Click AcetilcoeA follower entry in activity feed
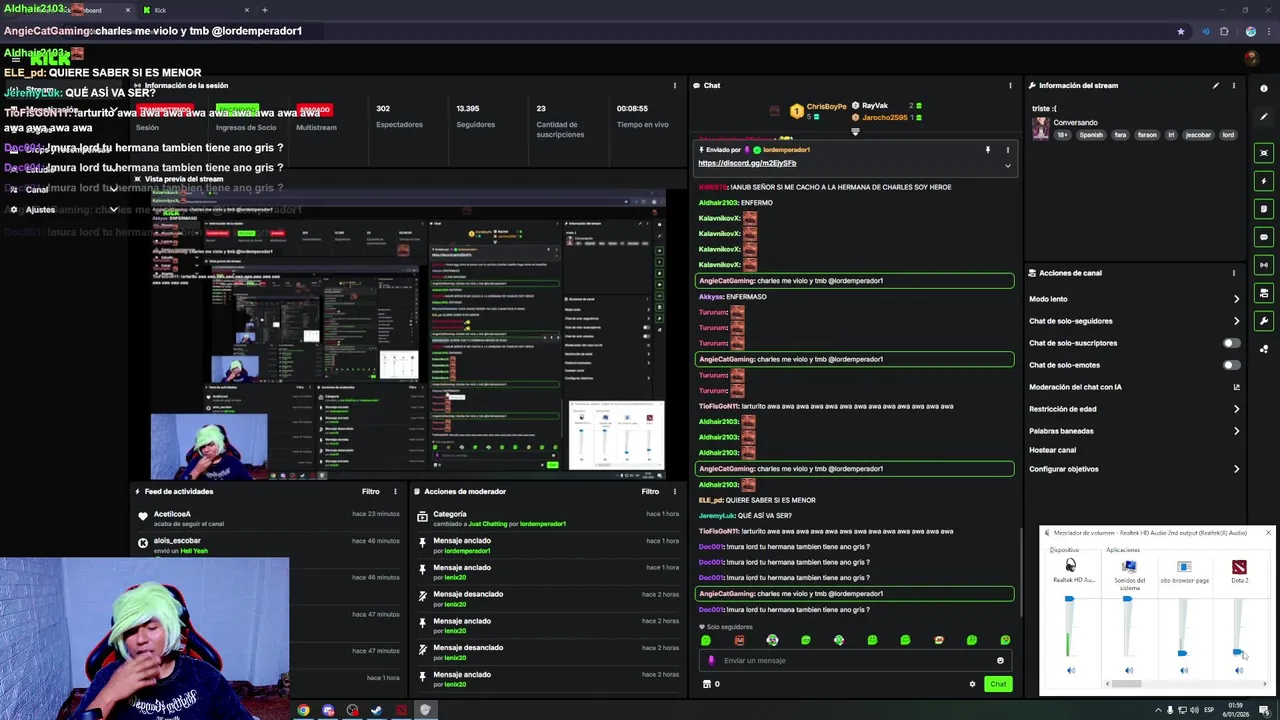 point(270,519)
